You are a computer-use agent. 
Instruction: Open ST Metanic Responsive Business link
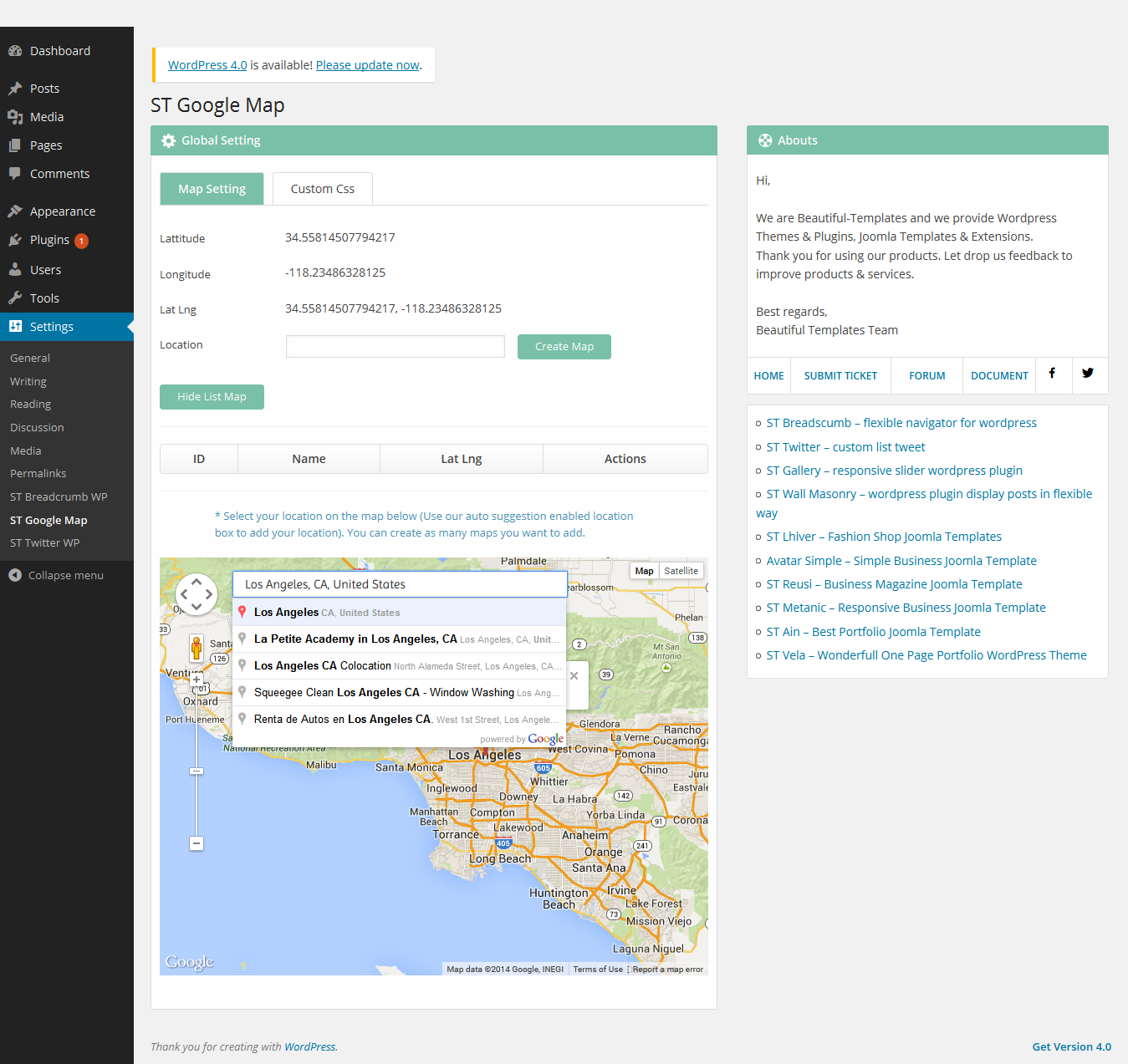[906, 608]
